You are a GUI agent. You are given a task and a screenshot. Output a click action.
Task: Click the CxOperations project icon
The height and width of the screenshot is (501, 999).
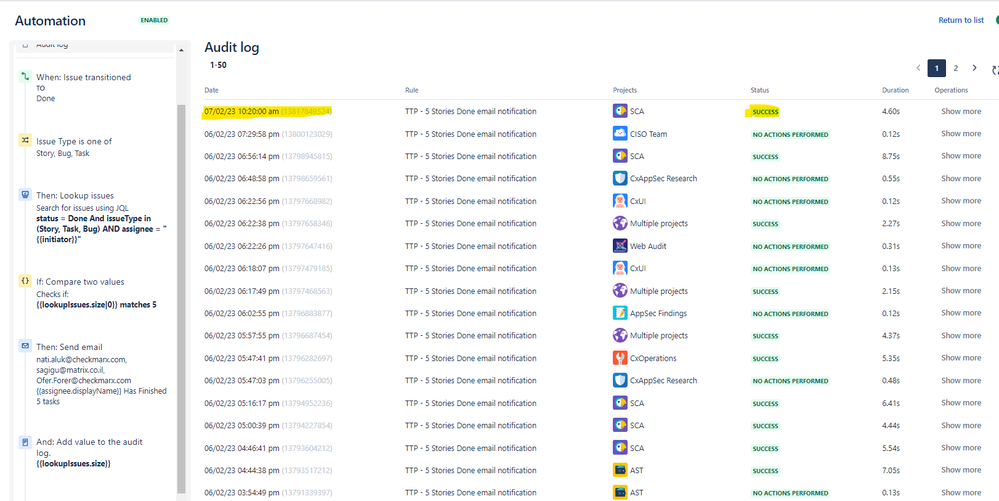pyautogui.click(x=620, y=358)
